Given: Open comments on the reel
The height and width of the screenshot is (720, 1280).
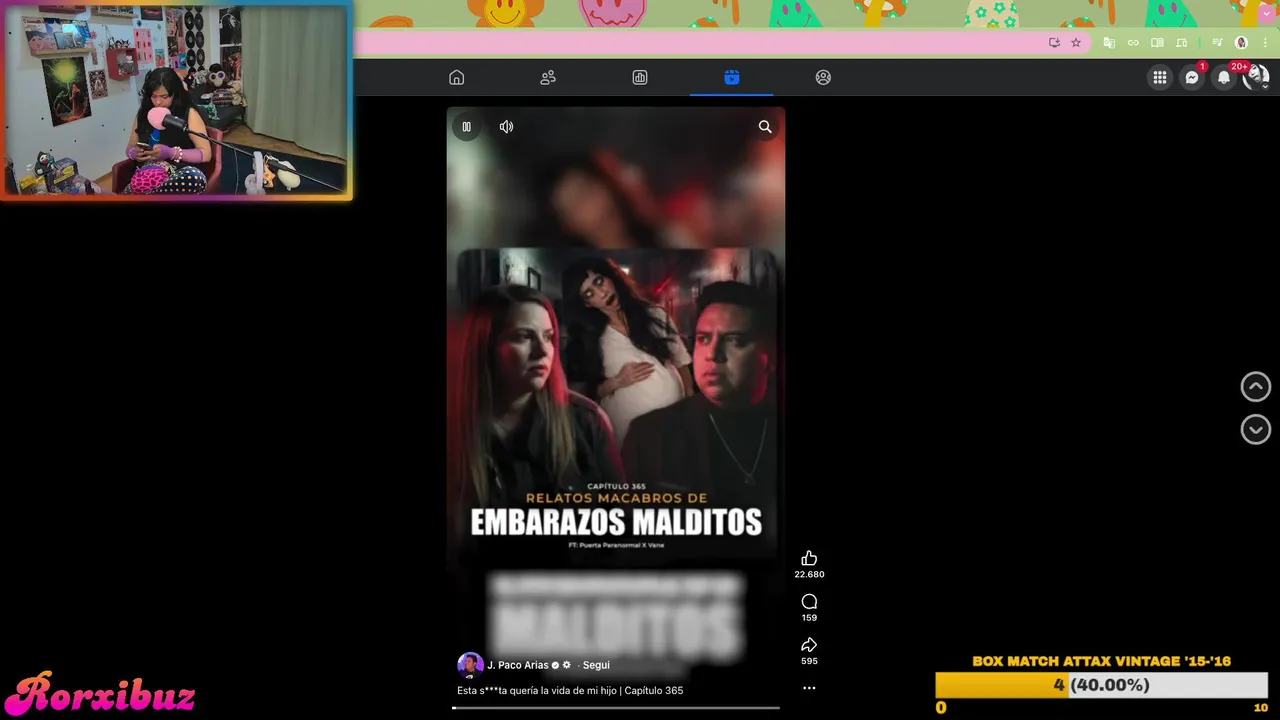Looking at the screenshot, I should click(809, 601).
